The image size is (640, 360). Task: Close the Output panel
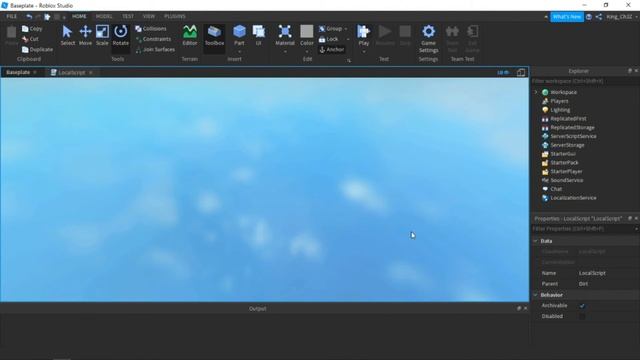pos(525,309)
